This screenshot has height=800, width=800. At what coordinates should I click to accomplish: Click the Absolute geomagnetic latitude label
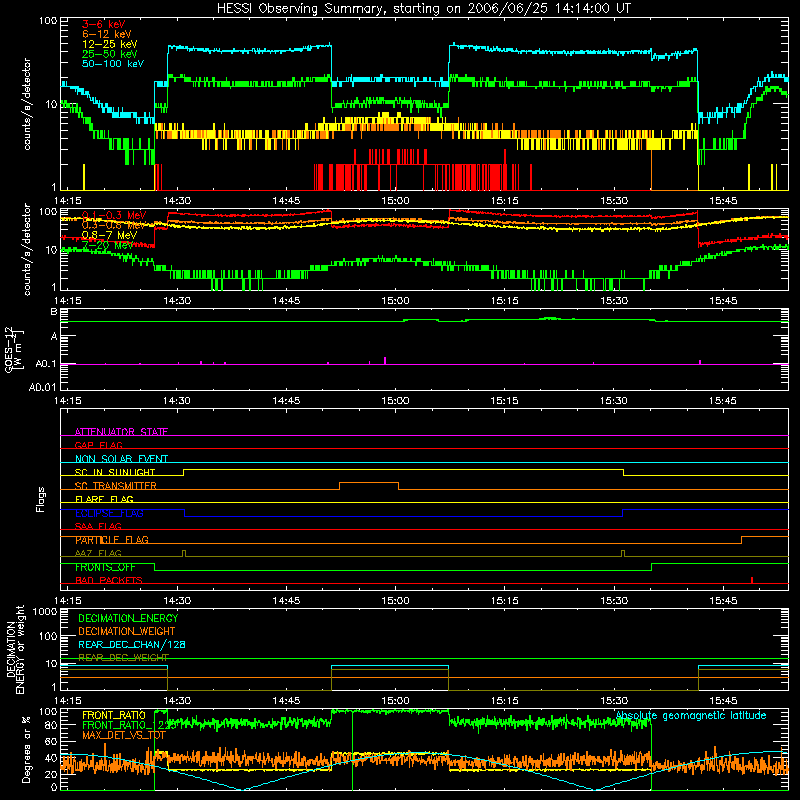click(691, 715)
